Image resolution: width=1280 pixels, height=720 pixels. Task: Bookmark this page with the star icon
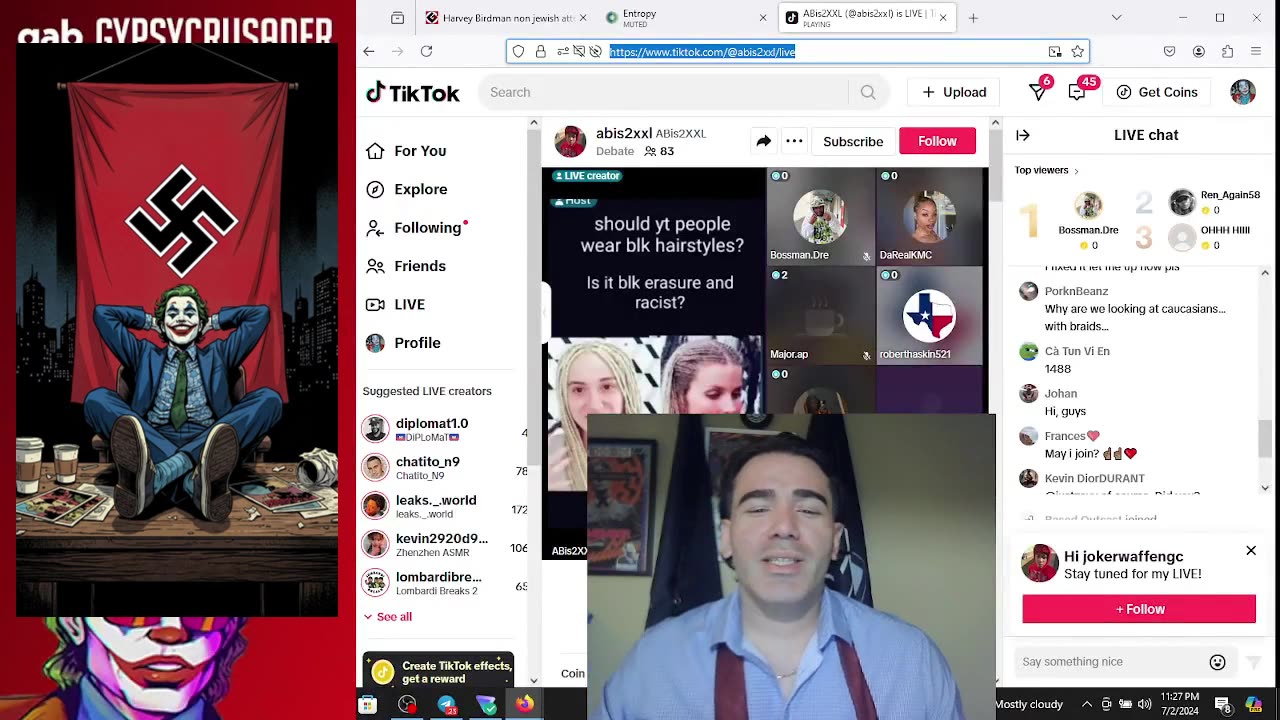click(x=1077, y=52)
